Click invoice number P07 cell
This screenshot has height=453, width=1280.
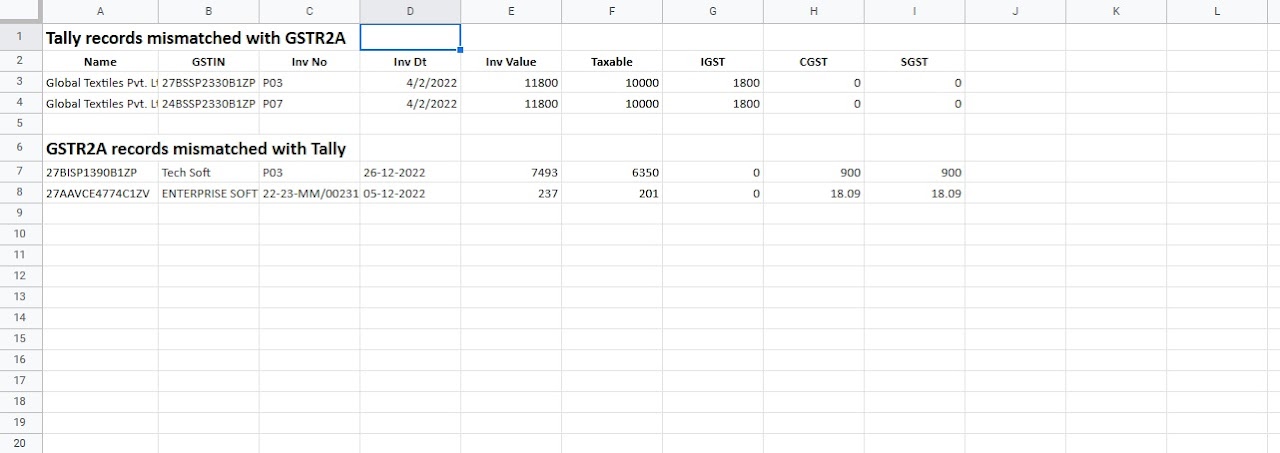point(309,103)
